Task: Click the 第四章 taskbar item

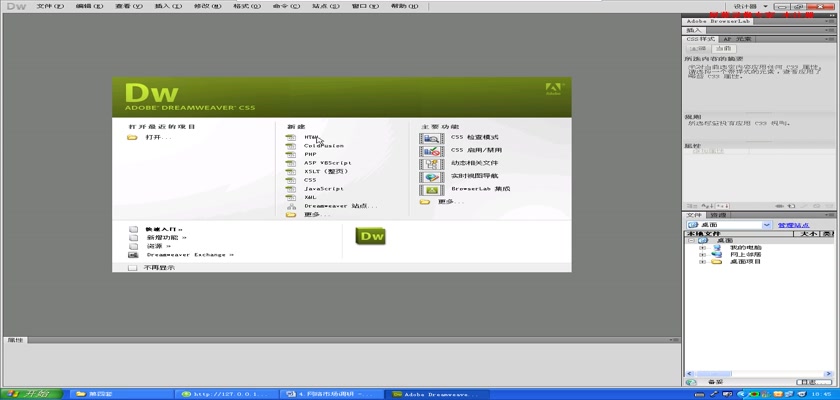Action: pos(122,394)
